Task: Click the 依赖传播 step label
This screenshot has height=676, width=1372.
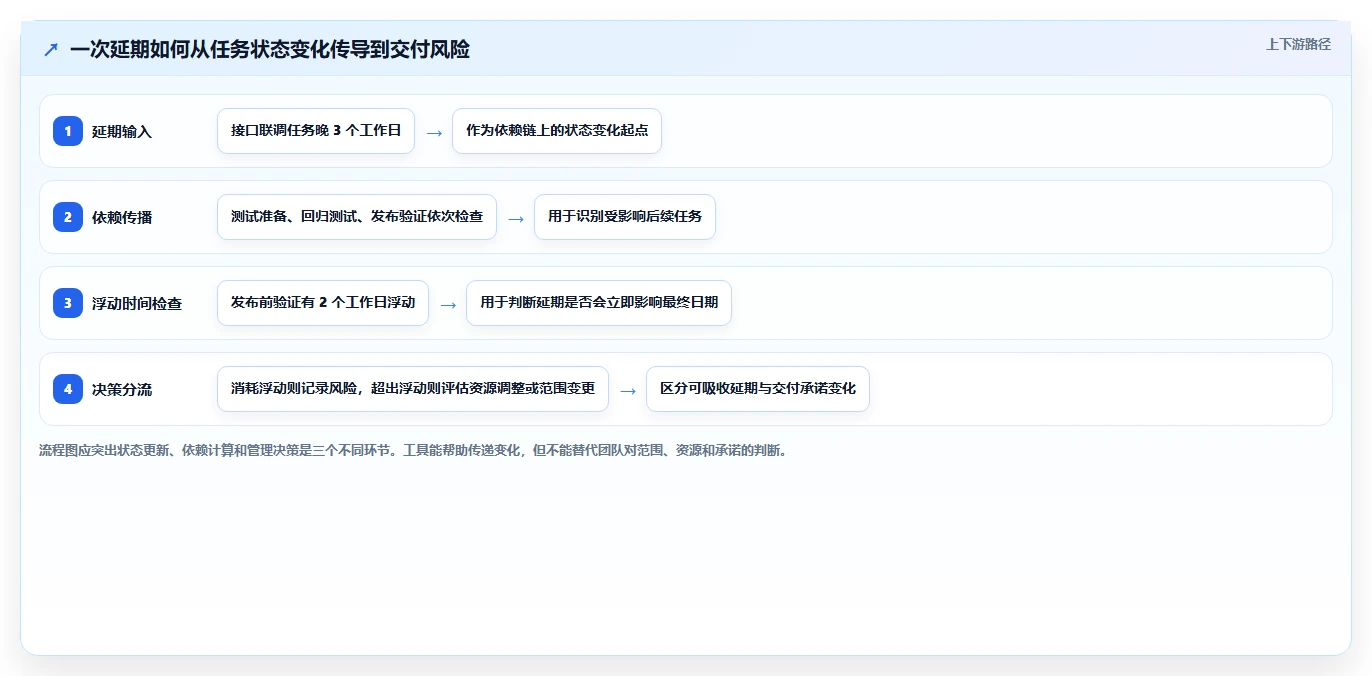Action: pos(122,217)
